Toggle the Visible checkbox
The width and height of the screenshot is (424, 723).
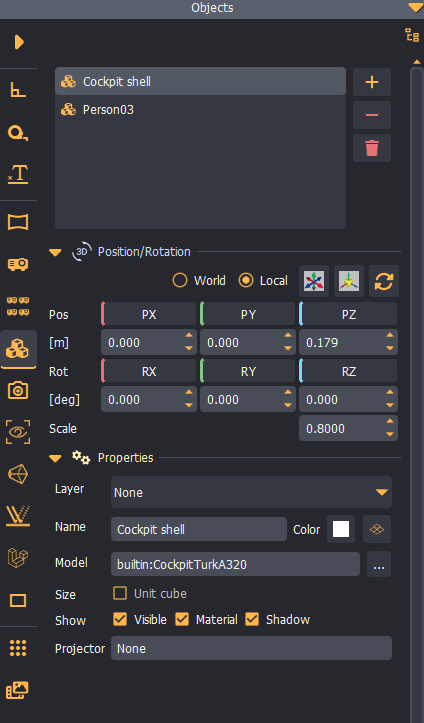pos(120,619)
